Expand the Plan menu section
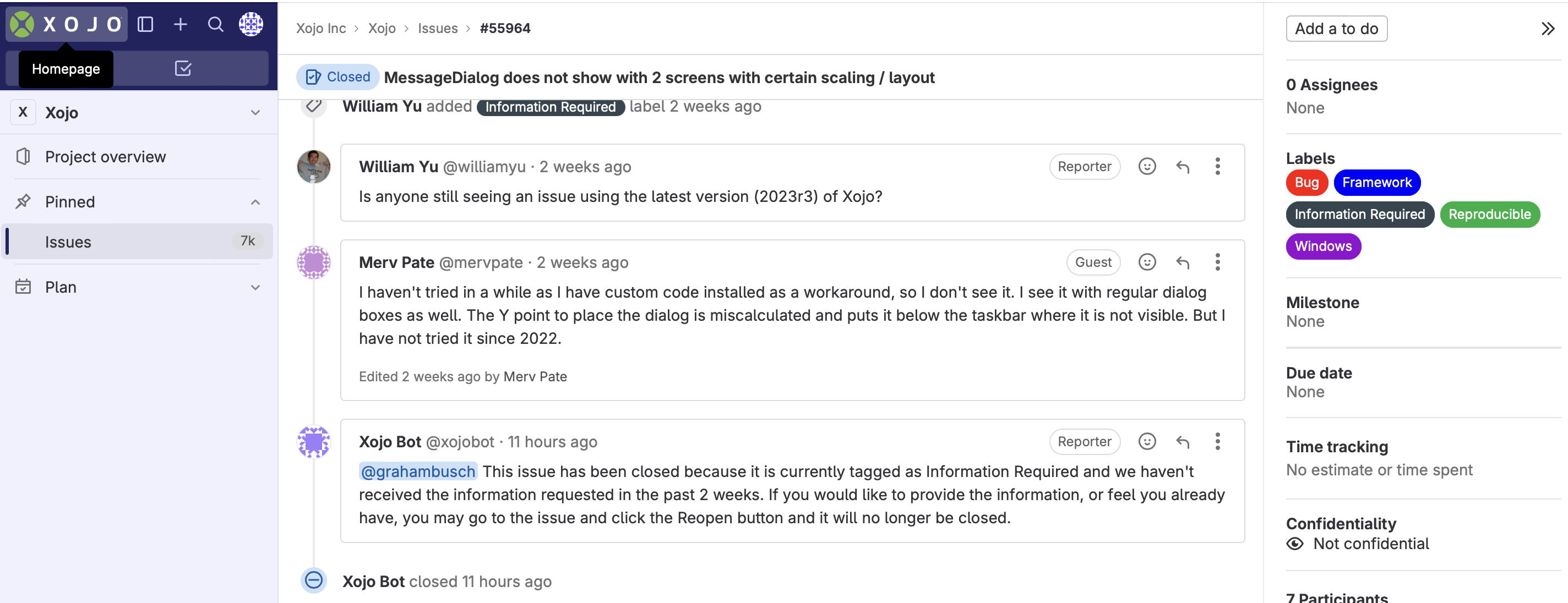1568x603 pixels. click(255, 287)
